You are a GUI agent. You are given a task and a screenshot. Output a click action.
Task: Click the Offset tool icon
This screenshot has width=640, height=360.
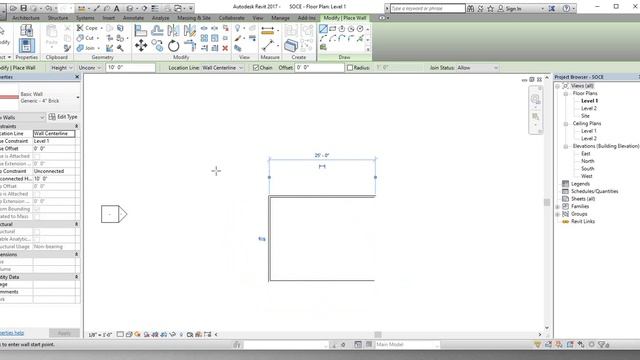[x=157, y=30]
